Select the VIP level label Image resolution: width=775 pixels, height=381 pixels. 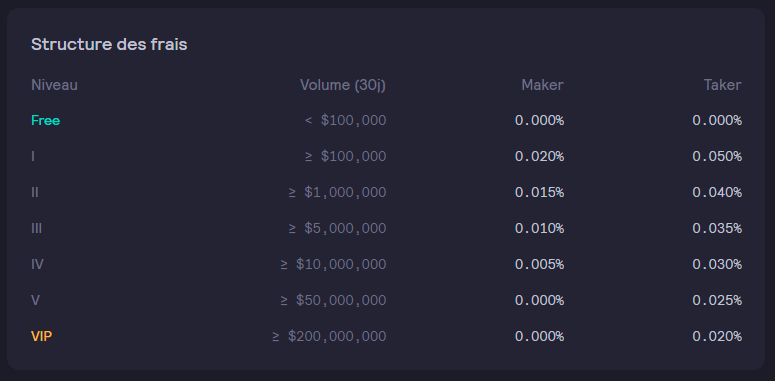pos(42,337)
